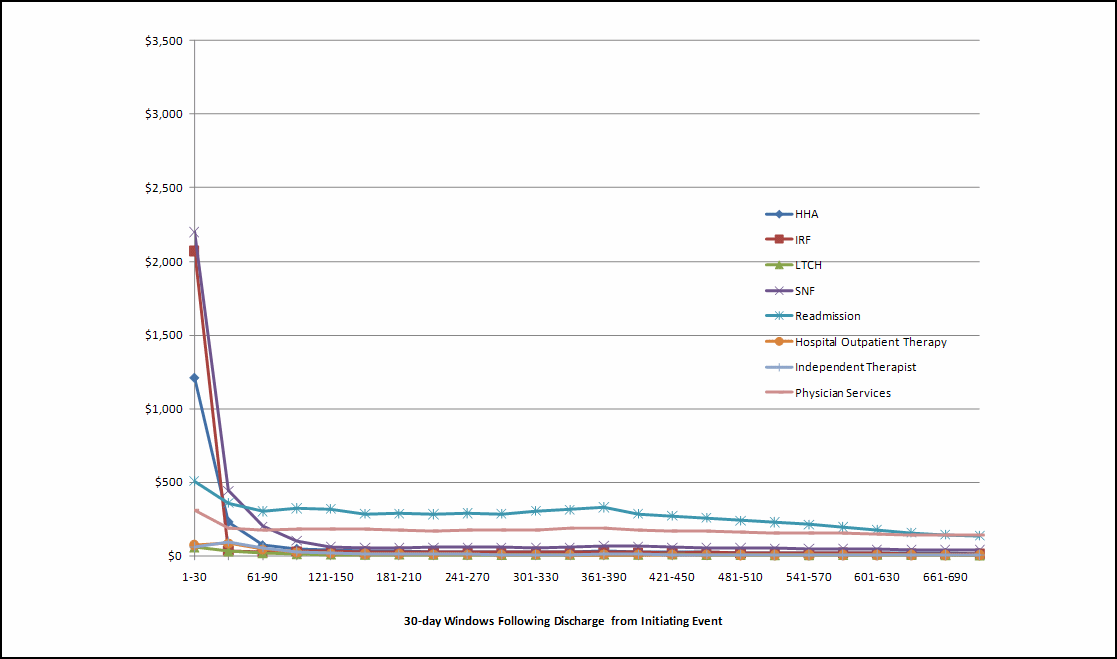The width and height of the screenshot is (1117, 659).
Task: Select the HHA data point at 1-30
Action: point(194,378)
